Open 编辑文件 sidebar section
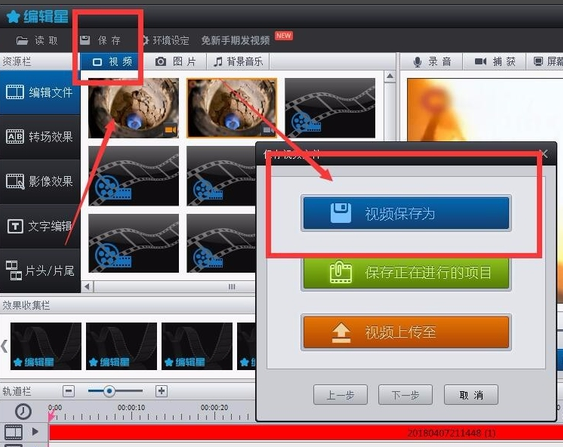This screenshot has width=563, height=447. tap(39, 92)
